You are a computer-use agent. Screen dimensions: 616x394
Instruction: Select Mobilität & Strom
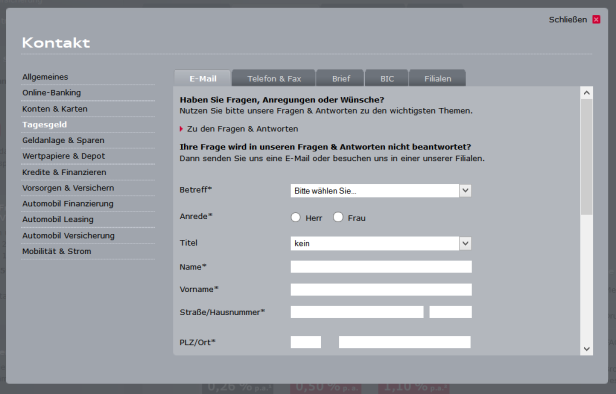(57, 251)
